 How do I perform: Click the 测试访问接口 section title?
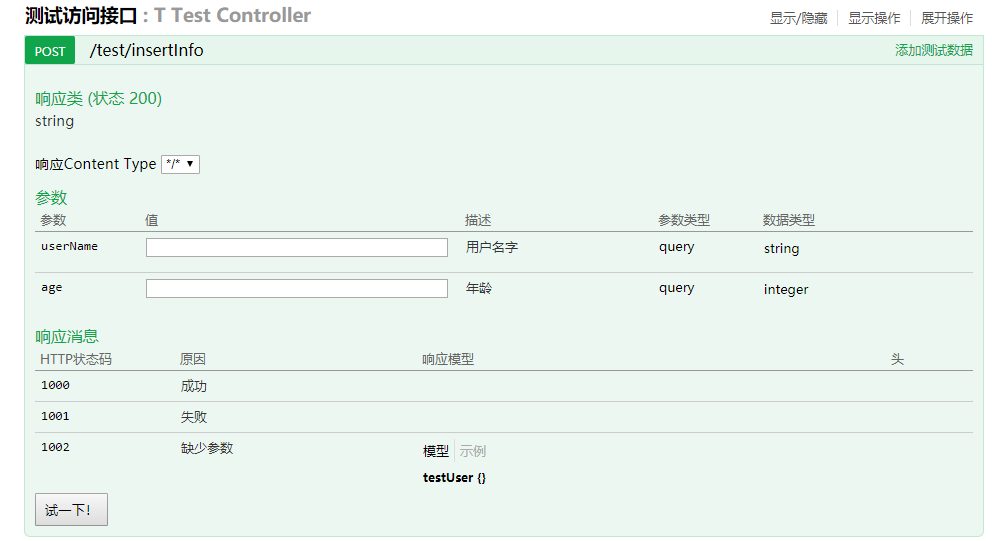[80, 16]
